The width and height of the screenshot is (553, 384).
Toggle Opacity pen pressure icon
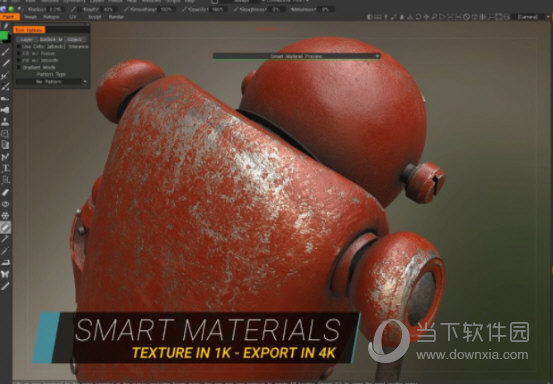[184, 9]
